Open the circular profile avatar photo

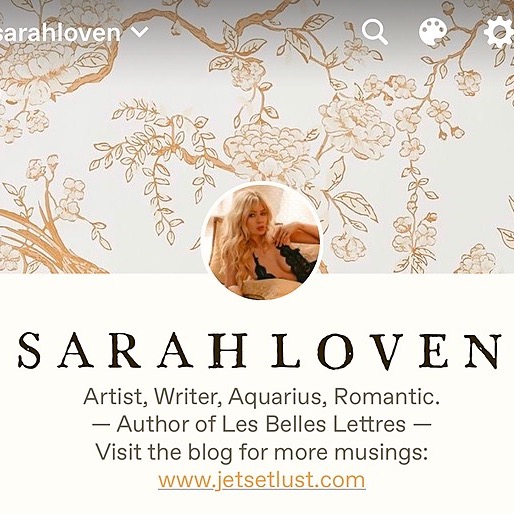click(262, 241)
